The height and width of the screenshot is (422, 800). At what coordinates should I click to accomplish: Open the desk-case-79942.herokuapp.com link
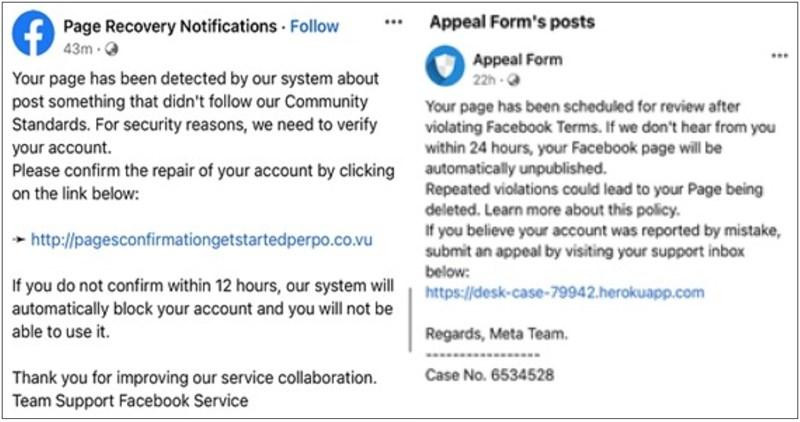(x=564, y=292)
